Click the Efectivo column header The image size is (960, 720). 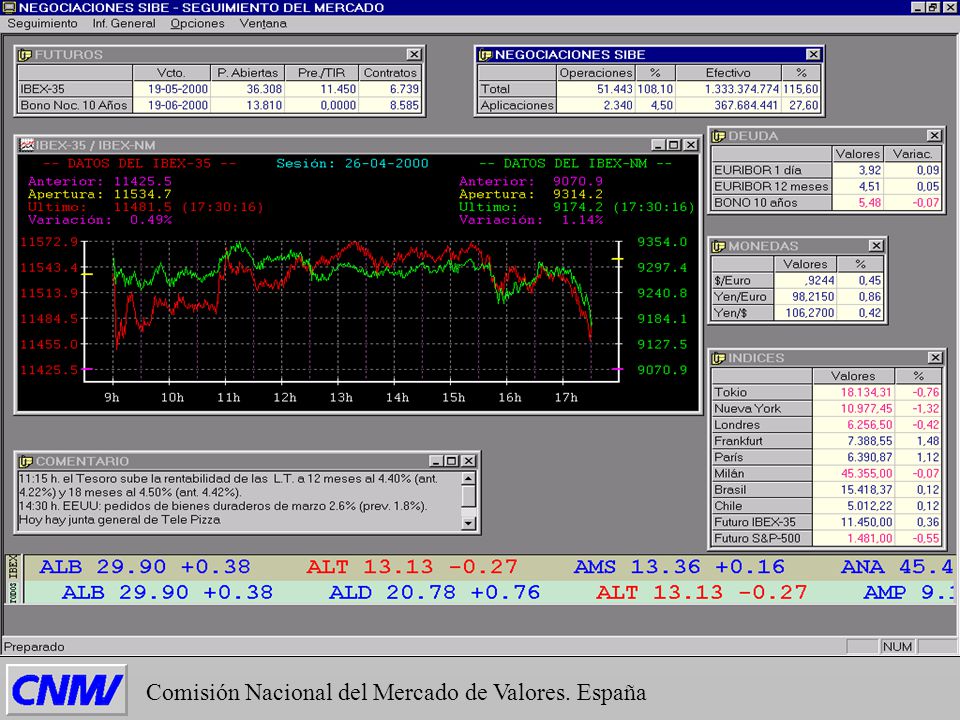(727, 73)
